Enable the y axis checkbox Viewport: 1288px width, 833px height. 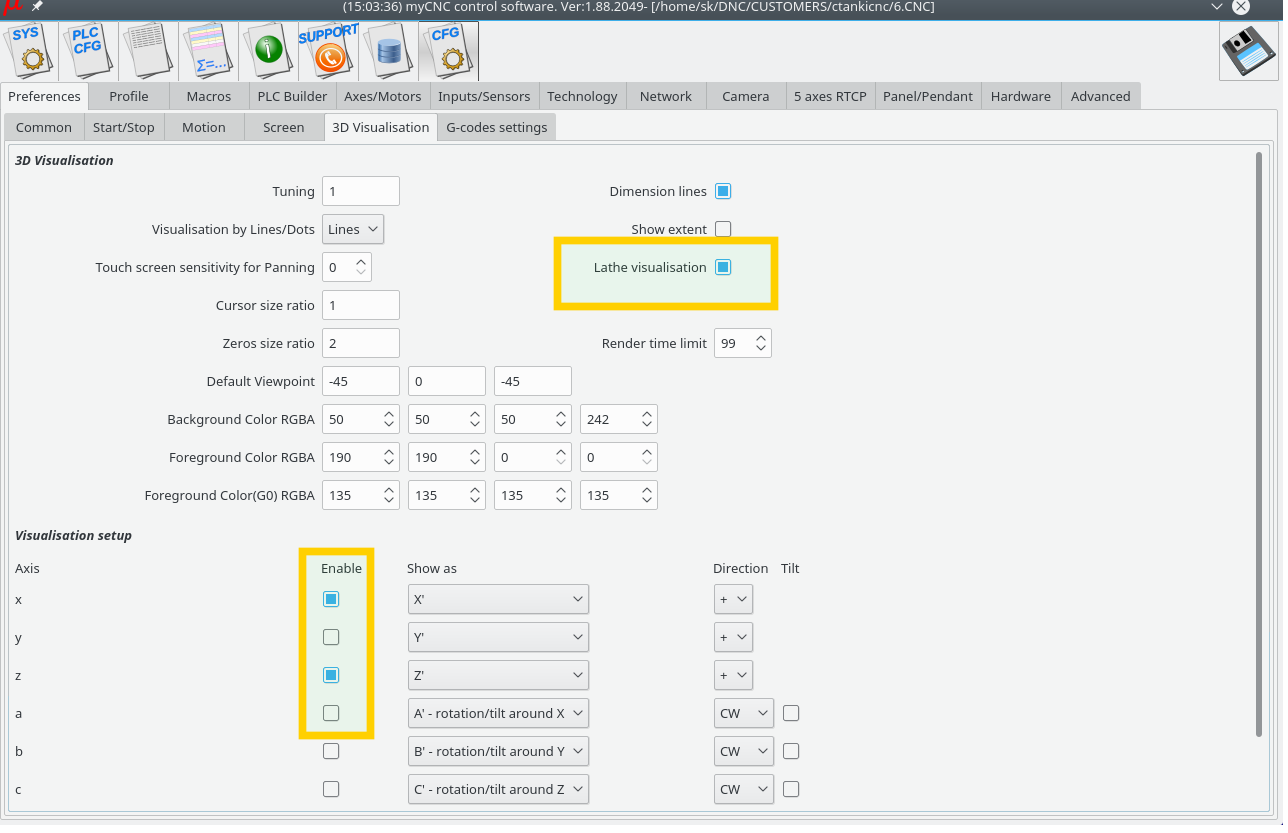click(331, 637)
